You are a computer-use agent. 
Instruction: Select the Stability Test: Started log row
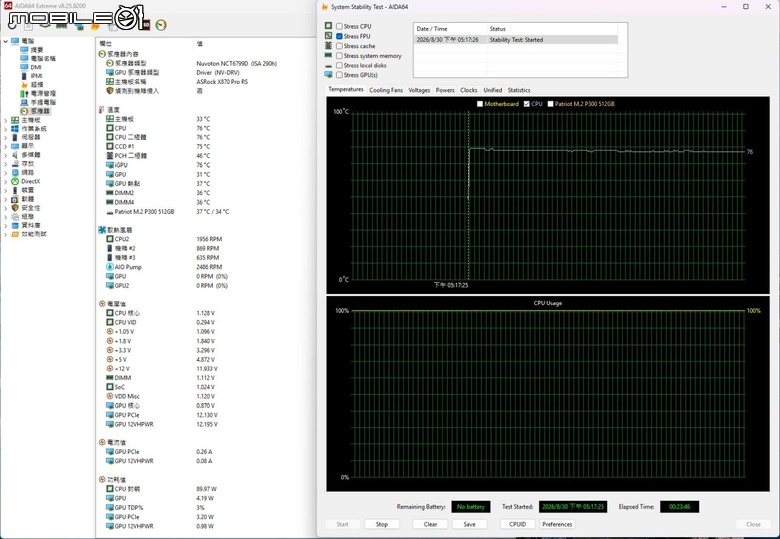[x=516, y=40]
